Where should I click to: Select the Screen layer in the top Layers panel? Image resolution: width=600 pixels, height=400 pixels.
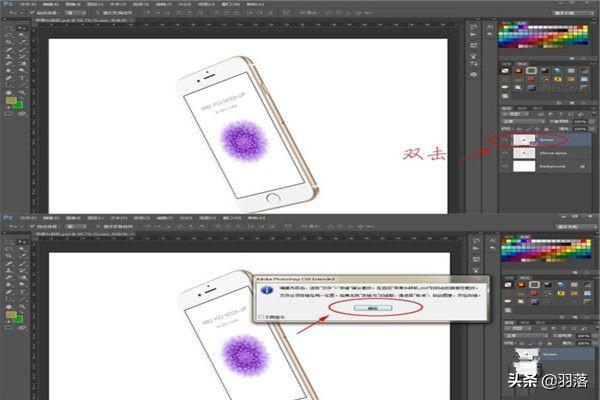coord(548,142)
